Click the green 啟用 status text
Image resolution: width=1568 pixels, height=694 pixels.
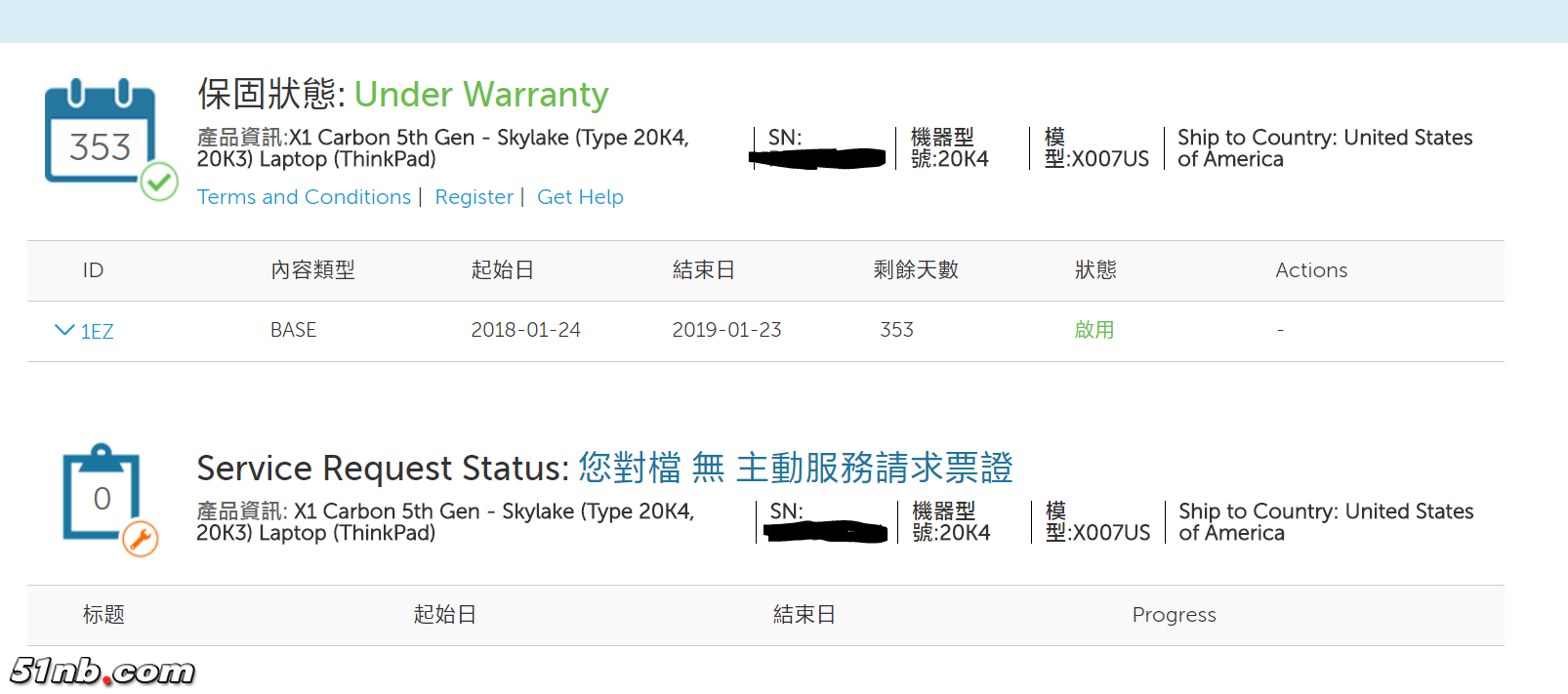(1094, 330)
